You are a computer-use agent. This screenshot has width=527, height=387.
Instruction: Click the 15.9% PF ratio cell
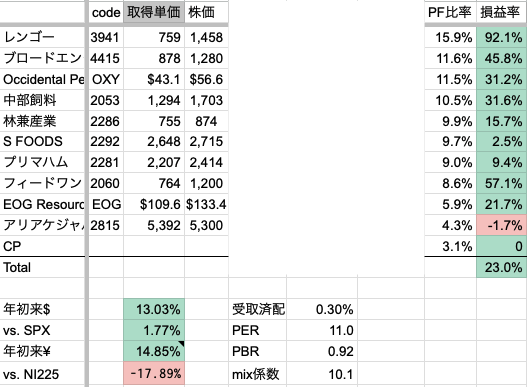click(450, 37)
